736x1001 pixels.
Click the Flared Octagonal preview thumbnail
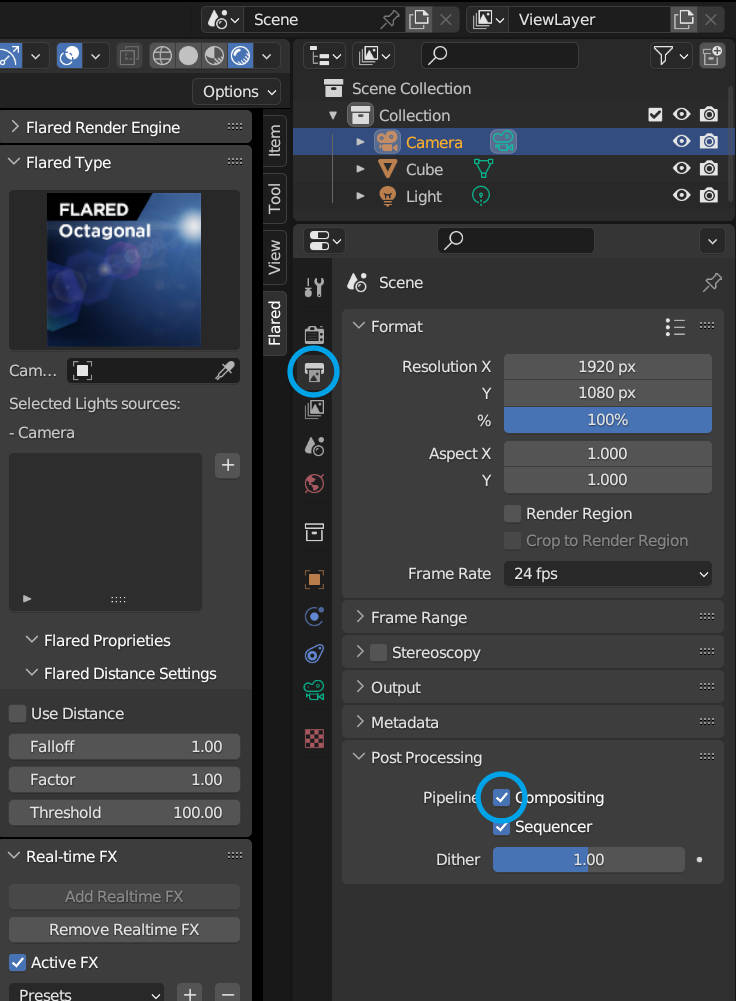pyautogui.click(x=124, y=269)
